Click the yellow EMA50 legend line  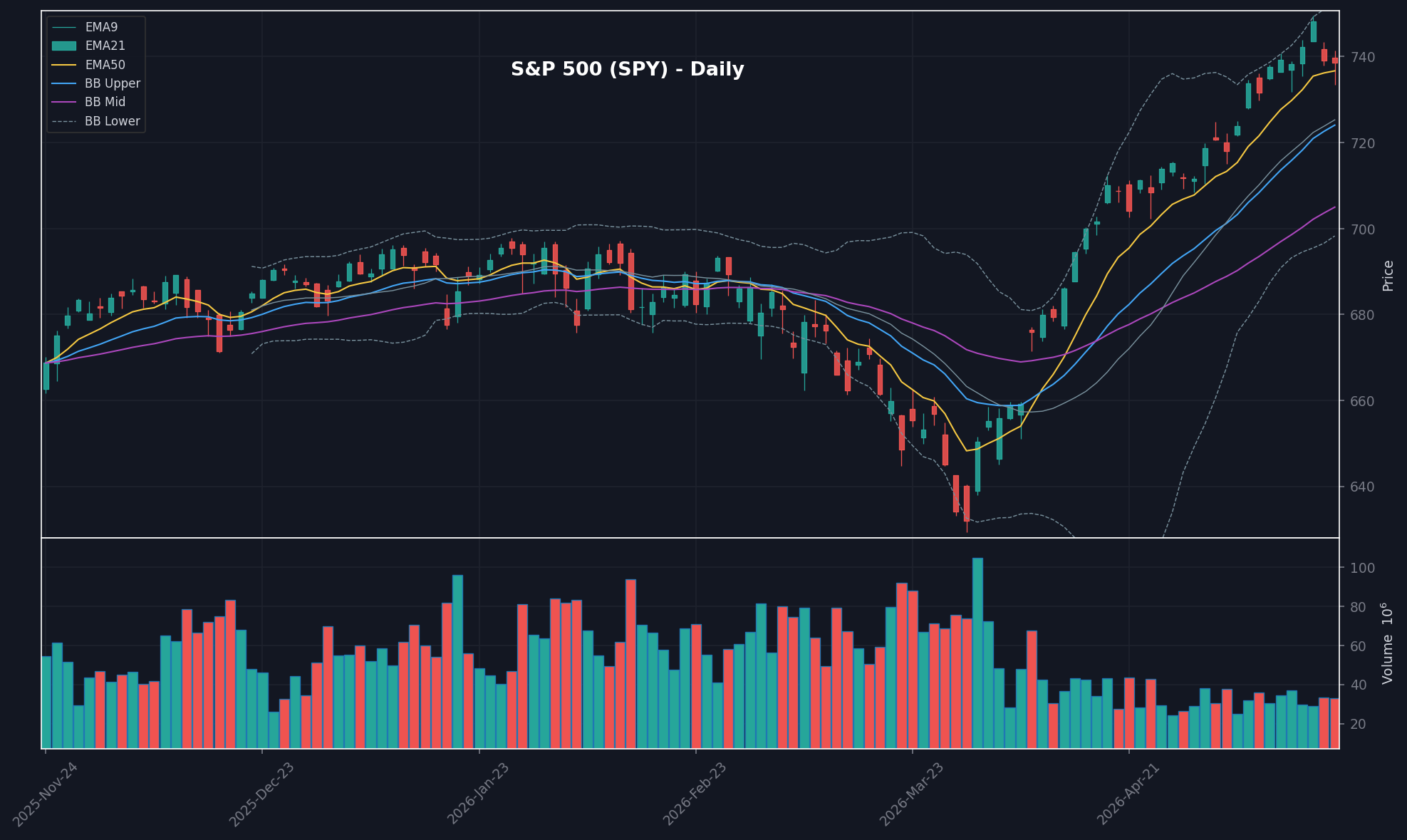(x=64, y=65)
